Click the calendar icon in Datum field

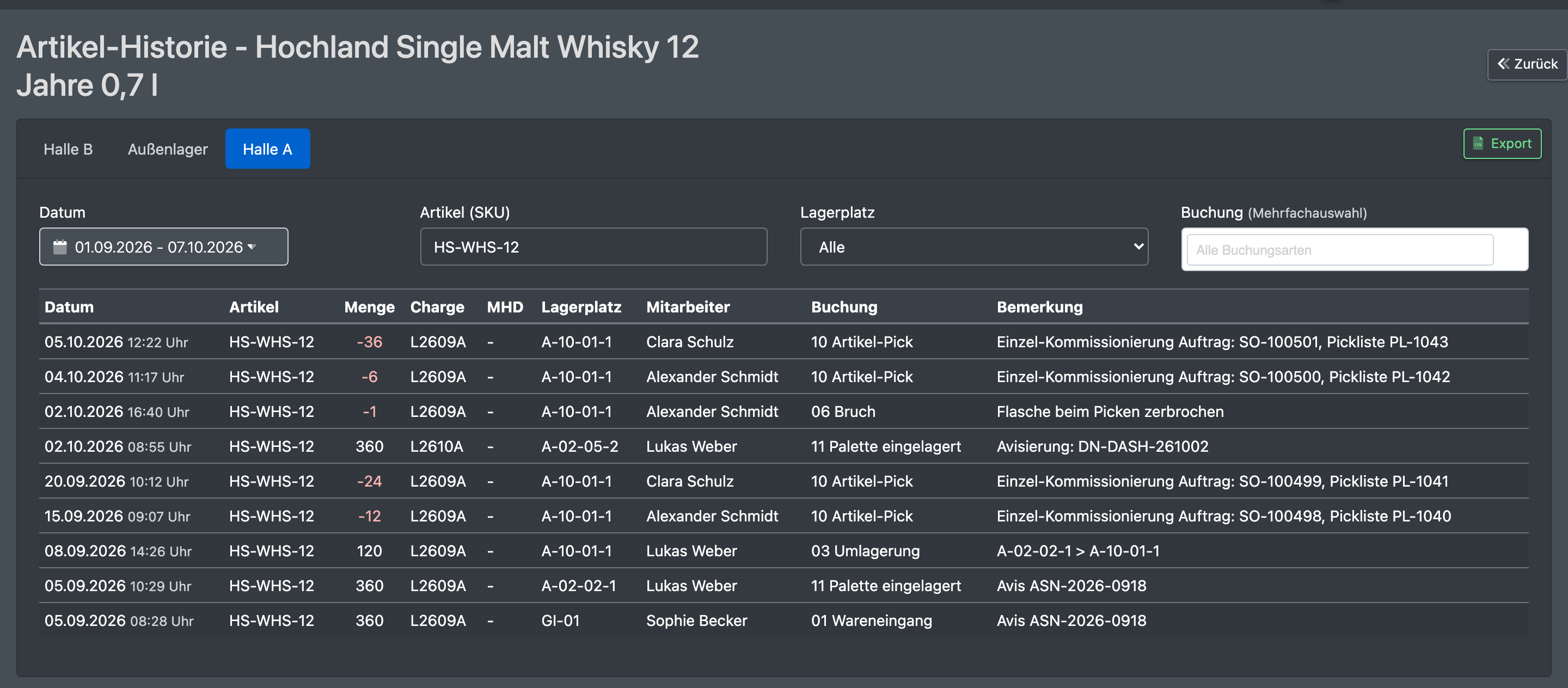coord(60,247)
